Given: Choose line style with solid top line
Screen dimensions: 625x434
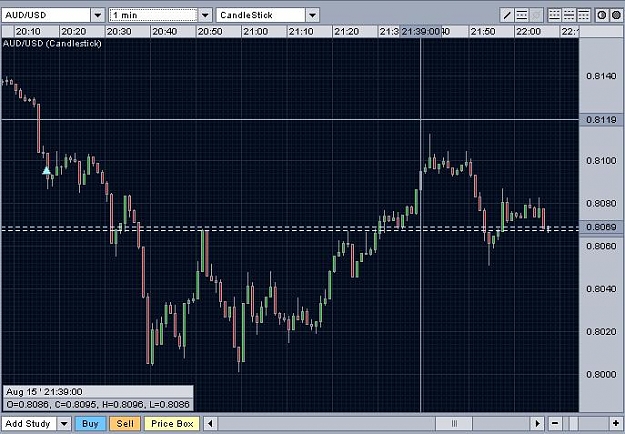Looking at the screenshot, I should tap(583, 16).
